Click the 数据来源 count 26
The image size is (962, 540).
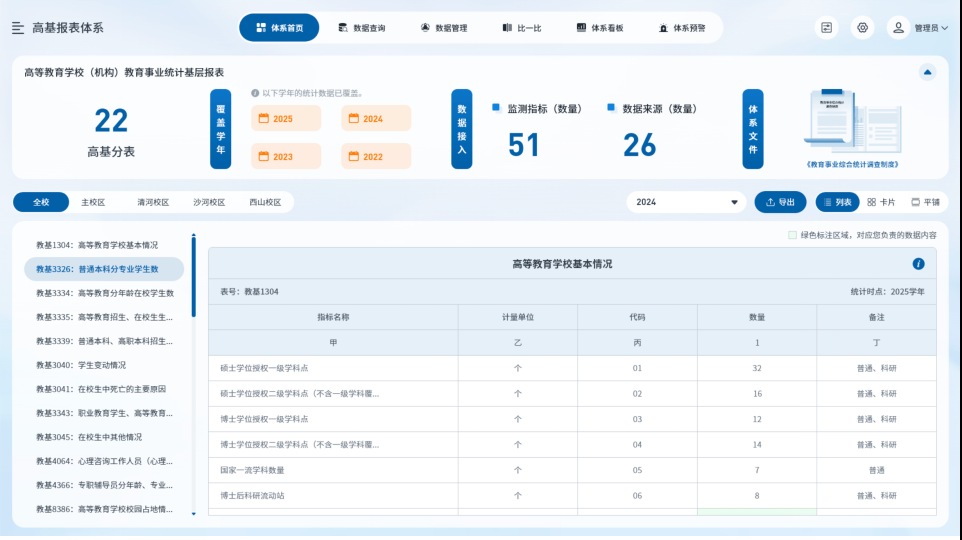click(639, 145)
